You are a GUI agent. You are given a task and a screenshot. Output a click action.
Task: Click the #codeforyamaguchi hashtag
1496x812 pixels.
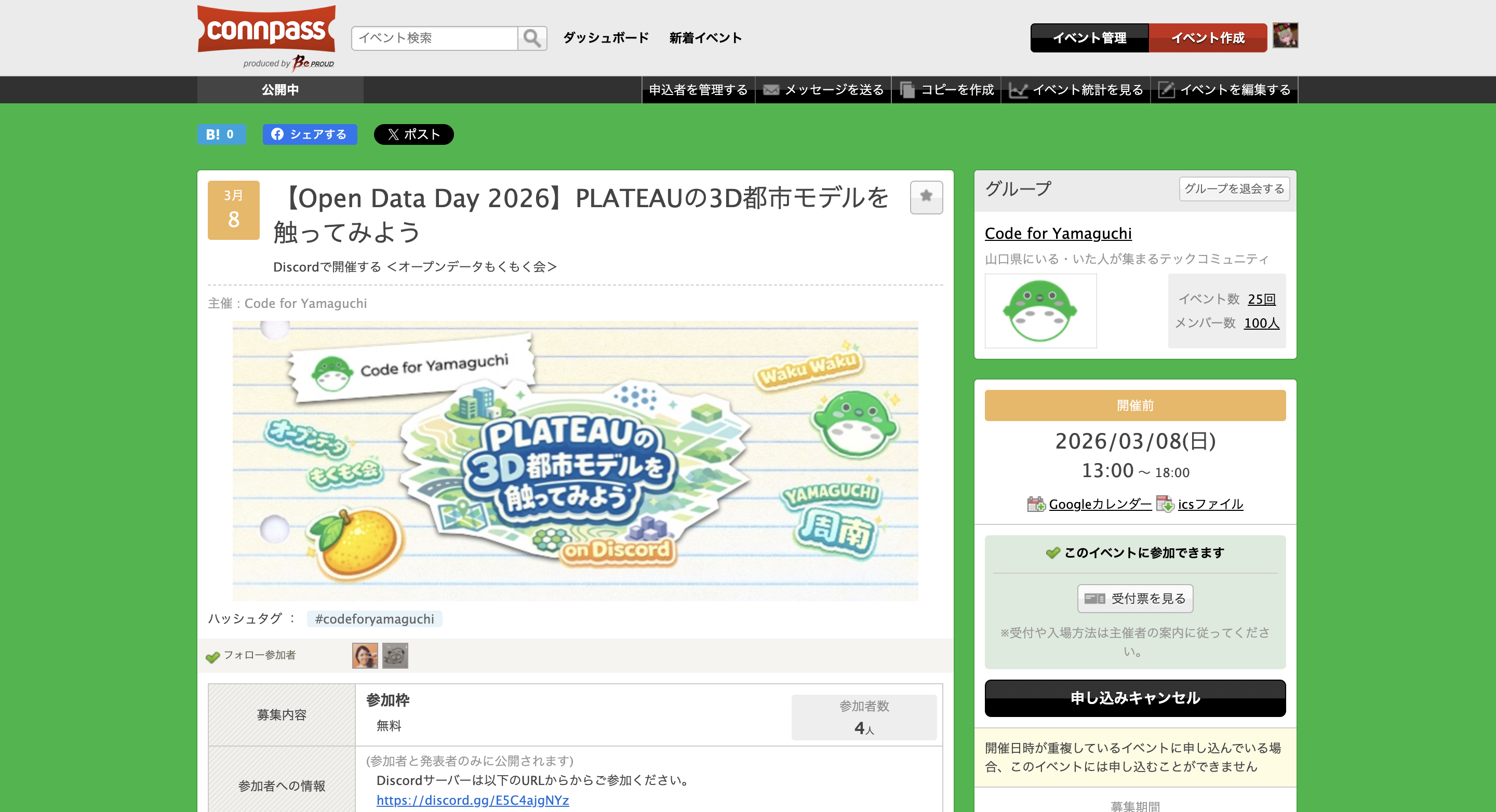[374, 619]
